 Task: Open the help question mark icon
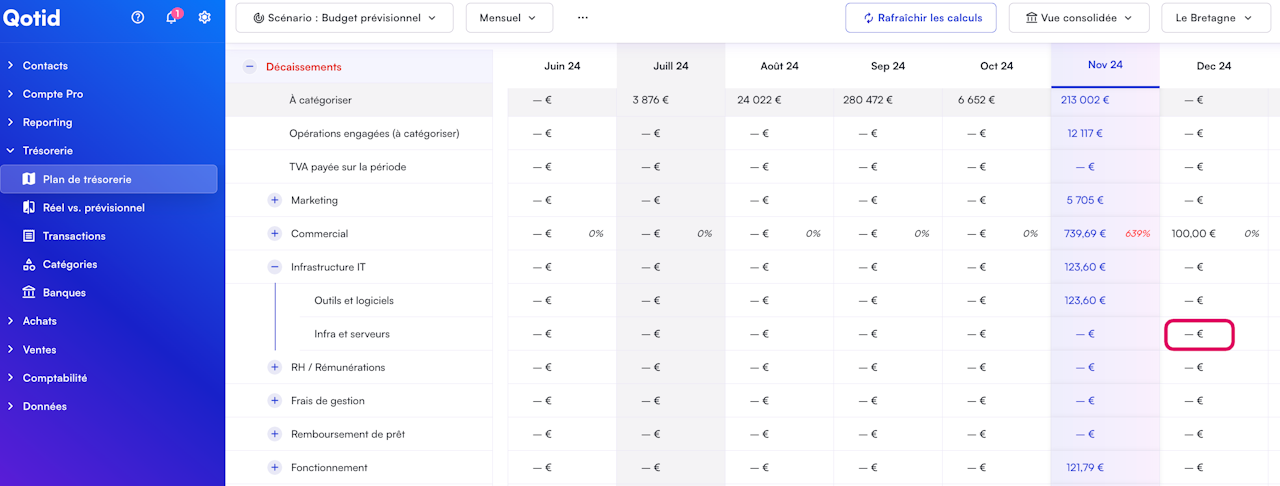pos(138,18)
